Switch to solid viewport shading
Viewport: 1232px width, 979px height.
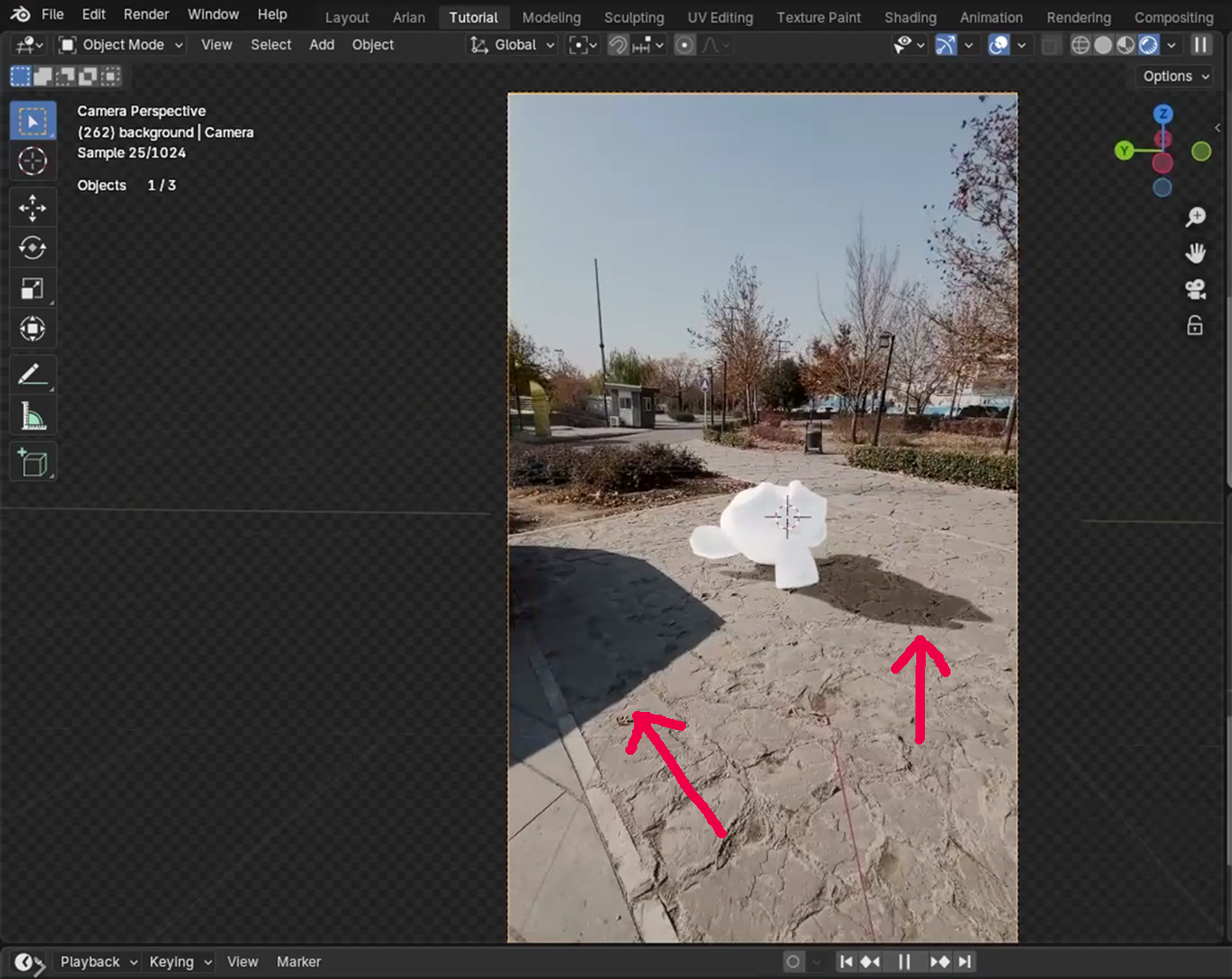[x=1103, y=45]
